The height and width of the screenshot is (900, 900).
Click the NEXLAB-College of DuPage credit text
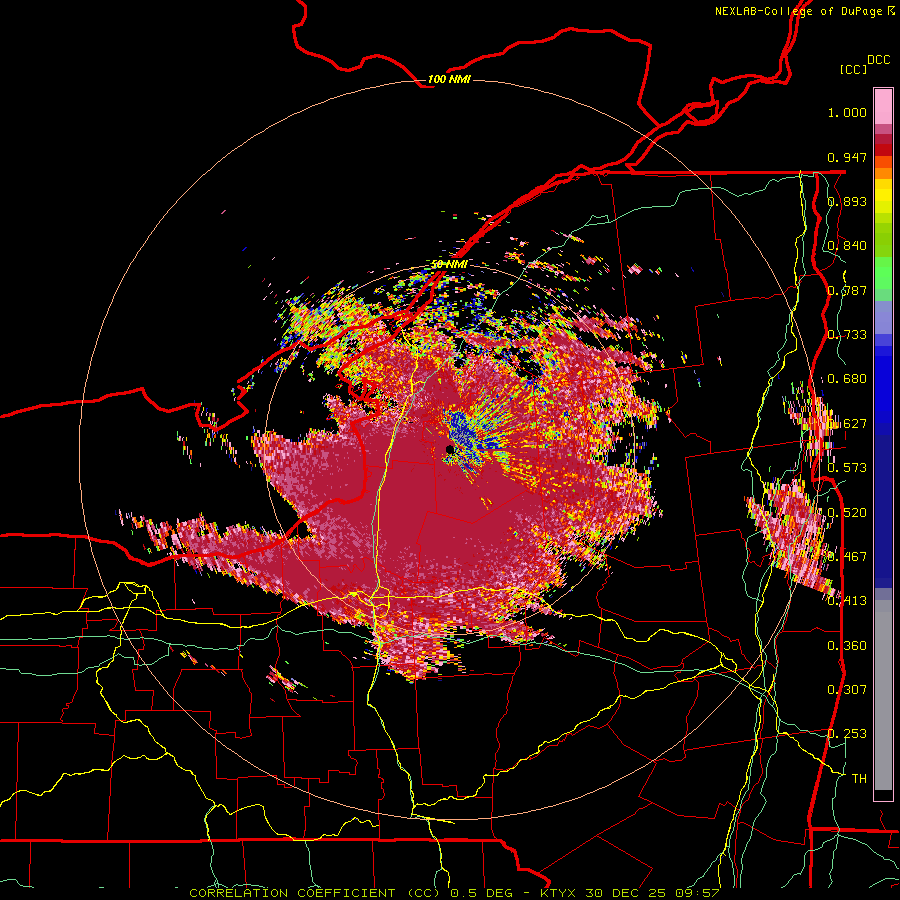(x=804, y=11)
